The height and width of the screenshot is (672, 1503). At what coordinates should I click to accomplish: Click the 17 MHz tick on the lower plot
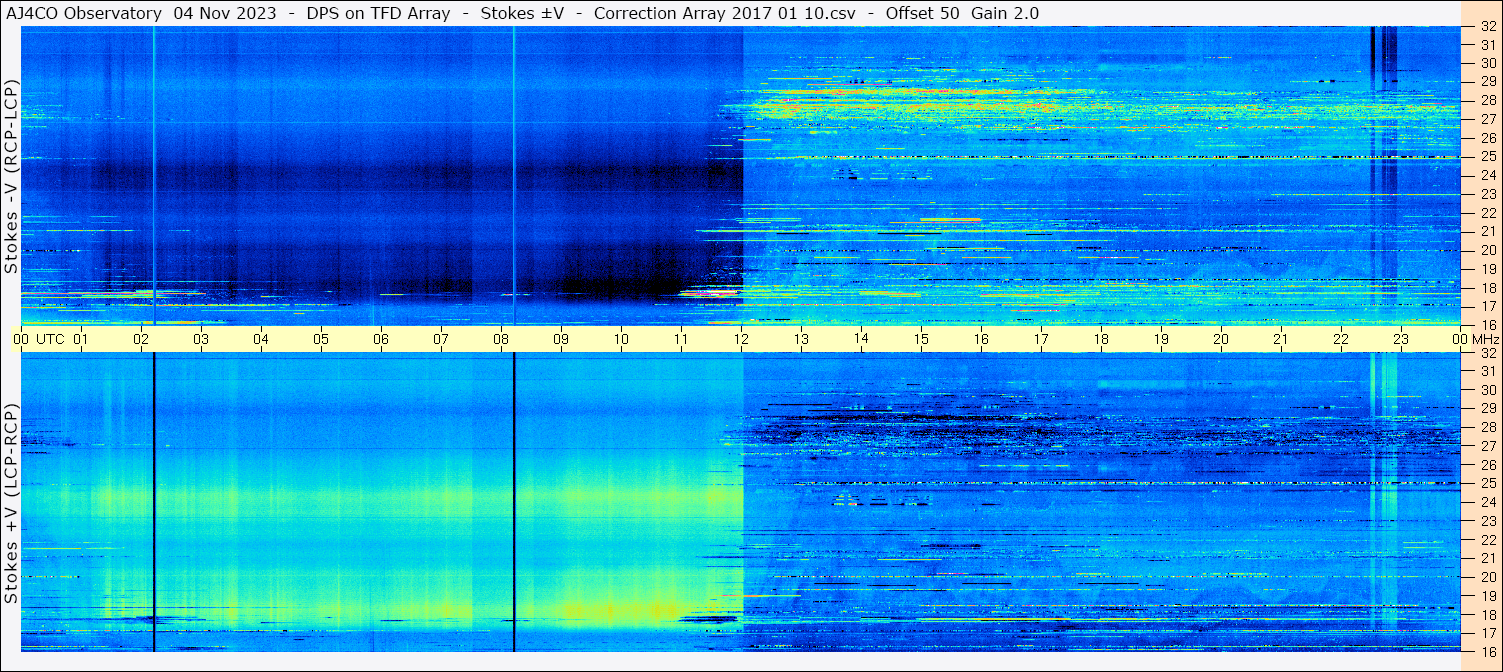(1487, 633)
